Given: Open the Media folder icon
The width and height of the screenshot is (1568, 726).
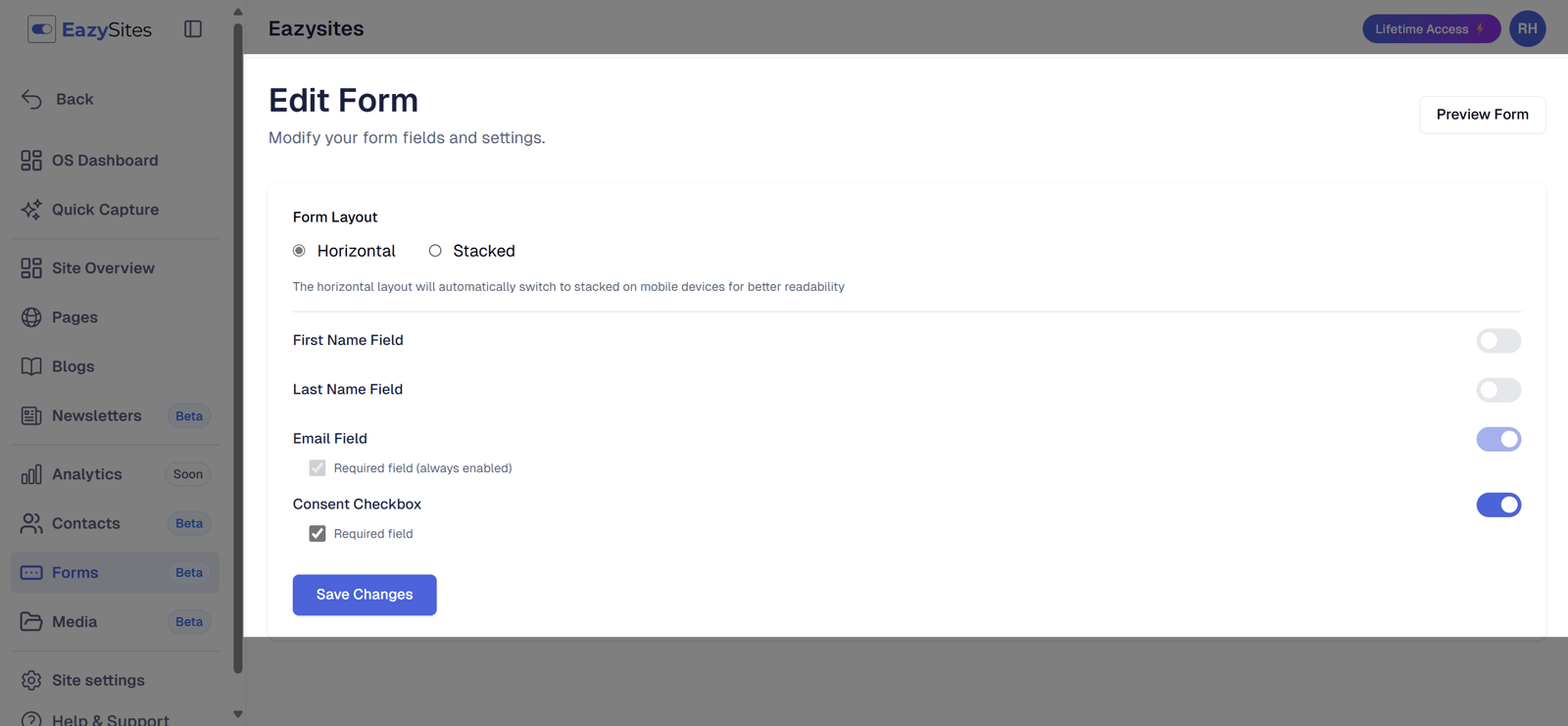Looking at the screenshot, I should pyautogui.click(x=31, y=622).
